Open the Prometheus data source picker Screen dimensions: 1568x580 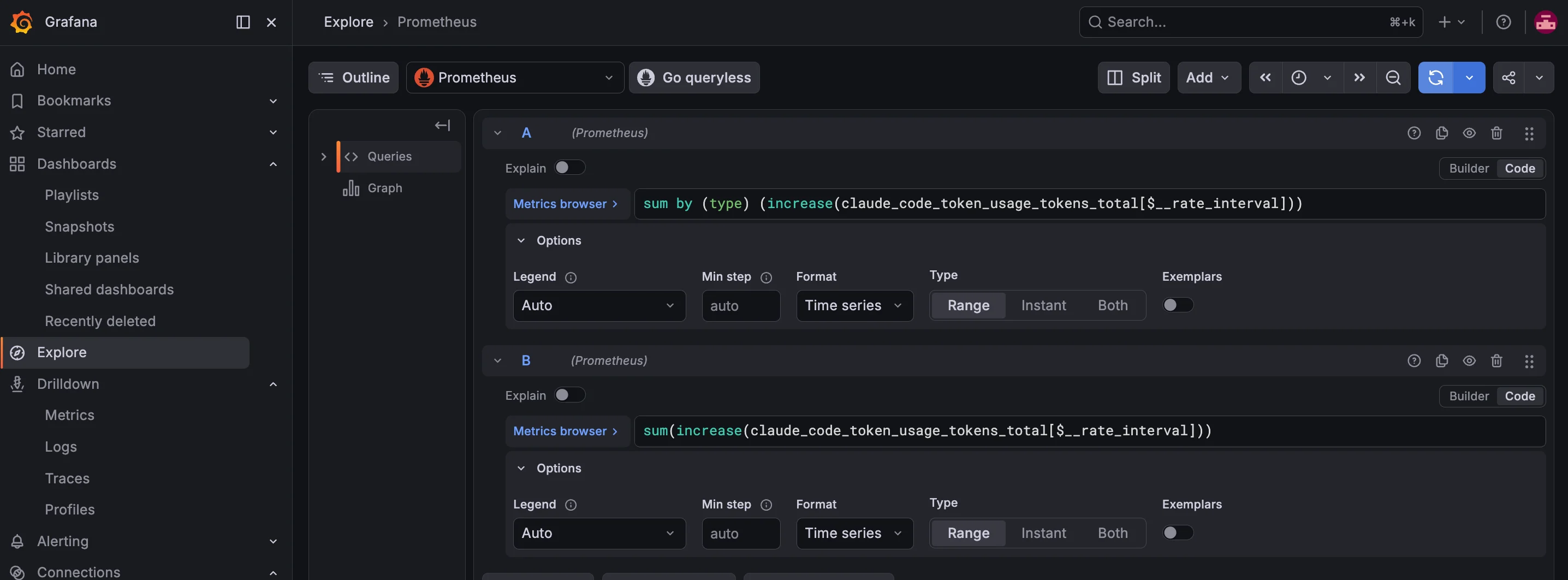click(x=515, y=78)
